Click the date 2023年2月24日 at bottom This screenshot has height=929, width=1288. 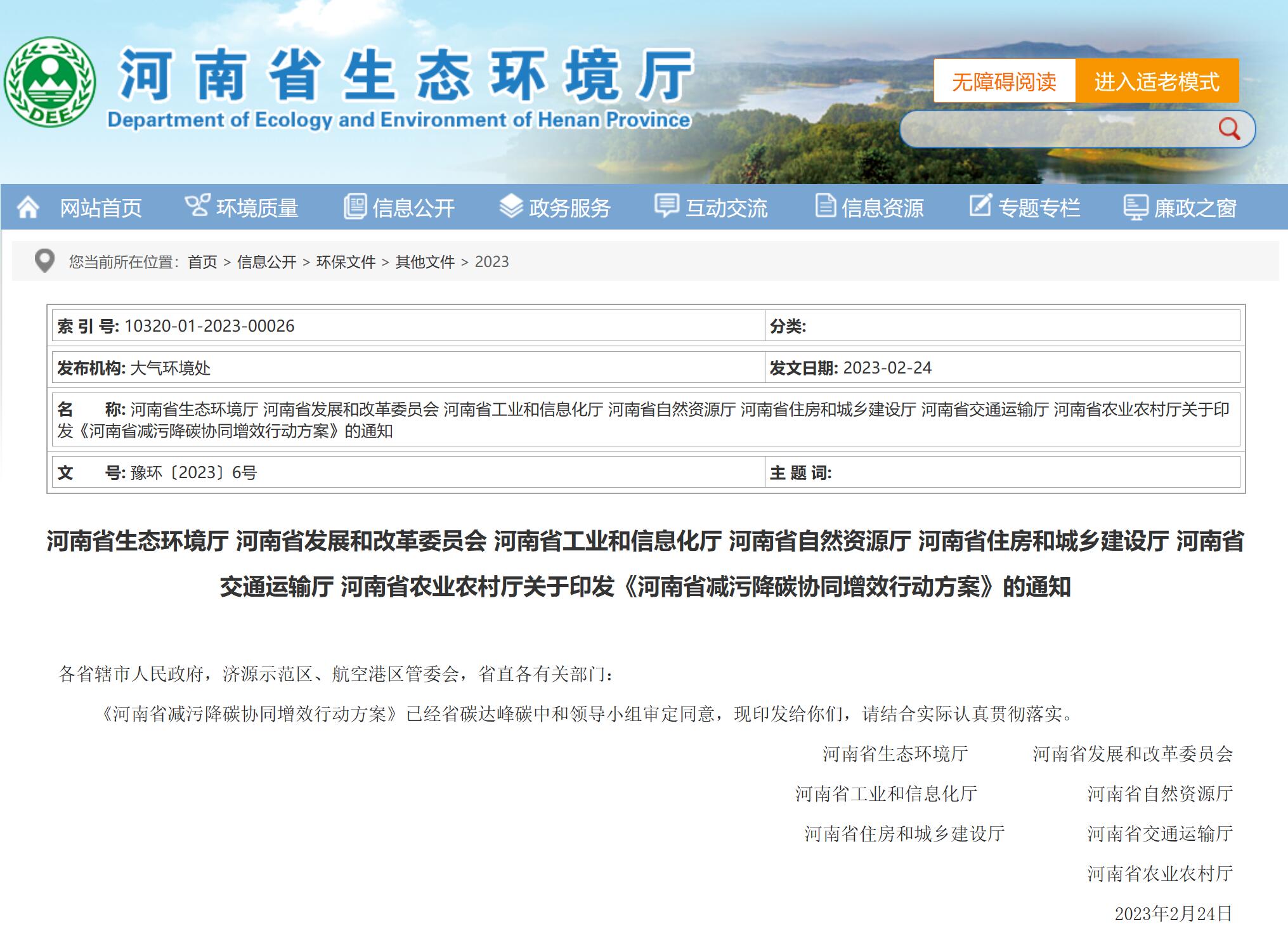1173,913
